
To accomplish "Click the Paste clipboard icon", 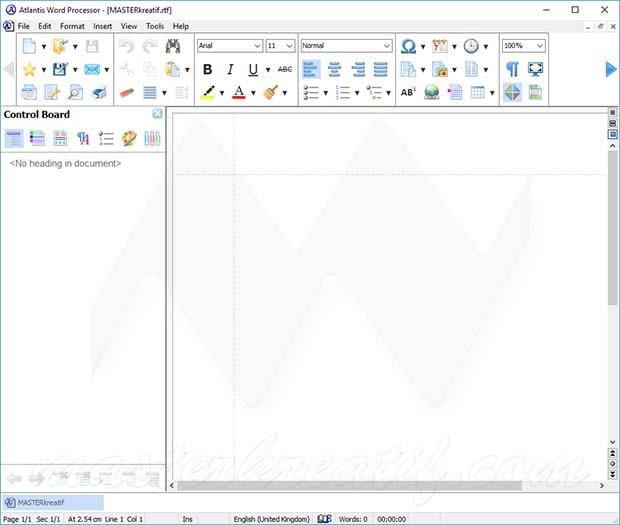I will point(173,70).
